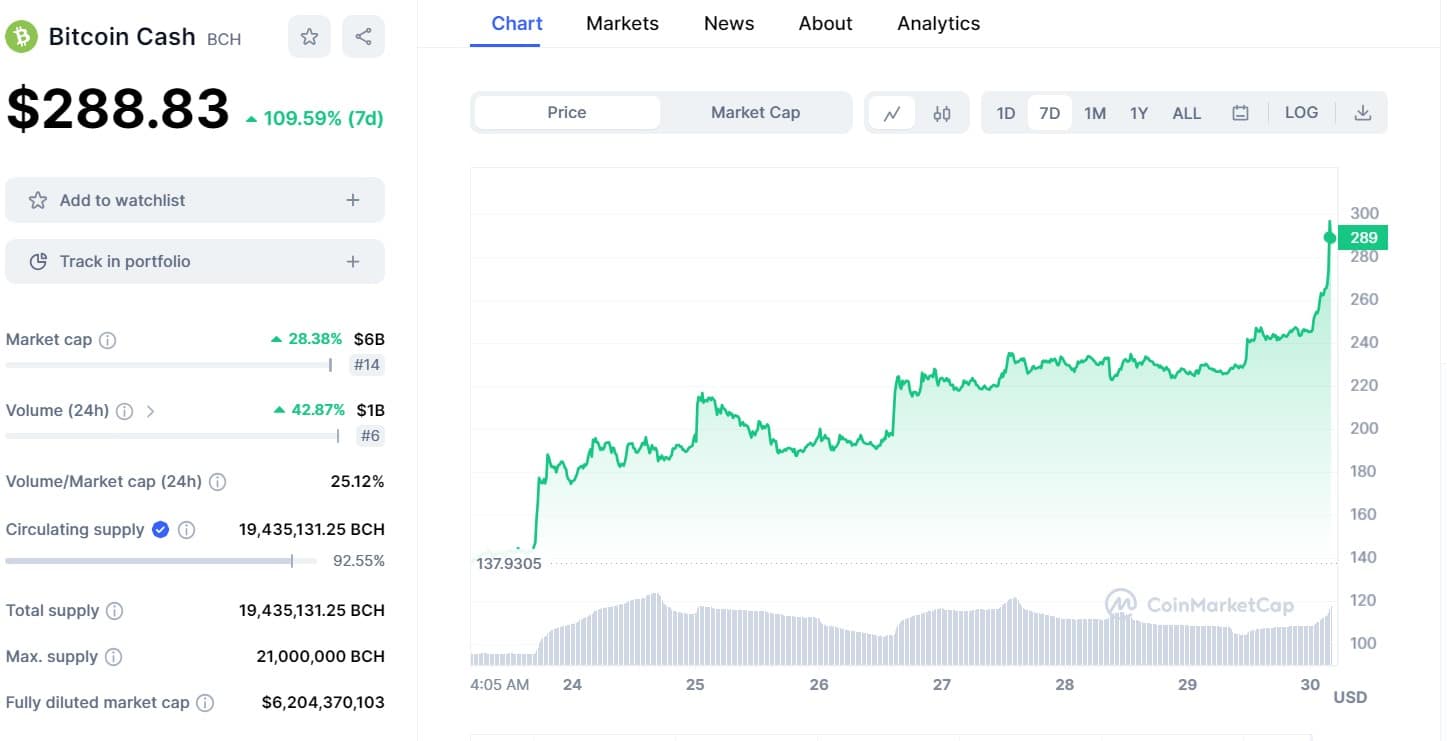Image resolution: width=1447 pixels, height=741 pixels.
Task: Download chart data
Action: 1362,113
